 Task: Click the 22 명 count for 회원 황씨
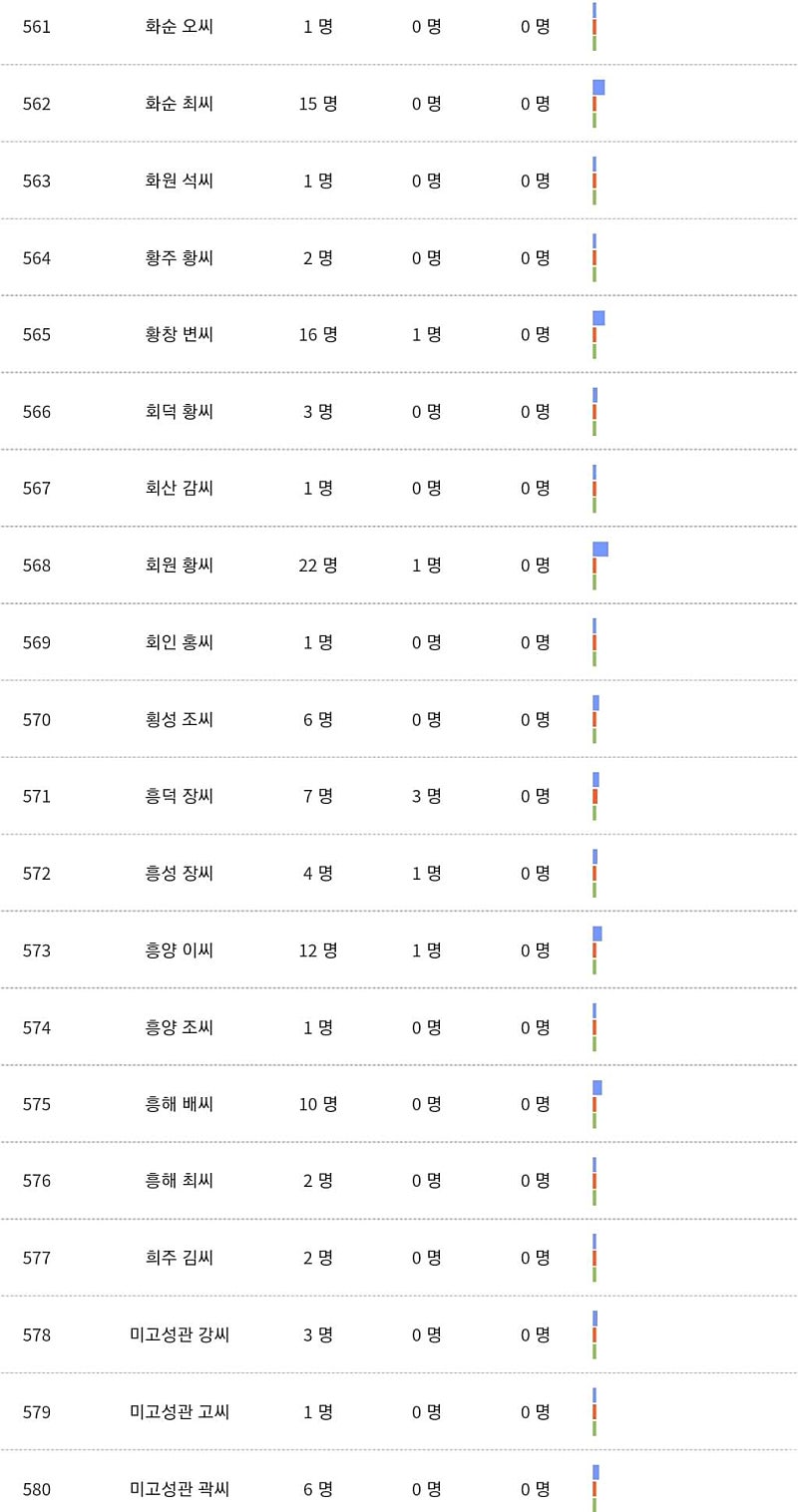(x=318, y=566)
